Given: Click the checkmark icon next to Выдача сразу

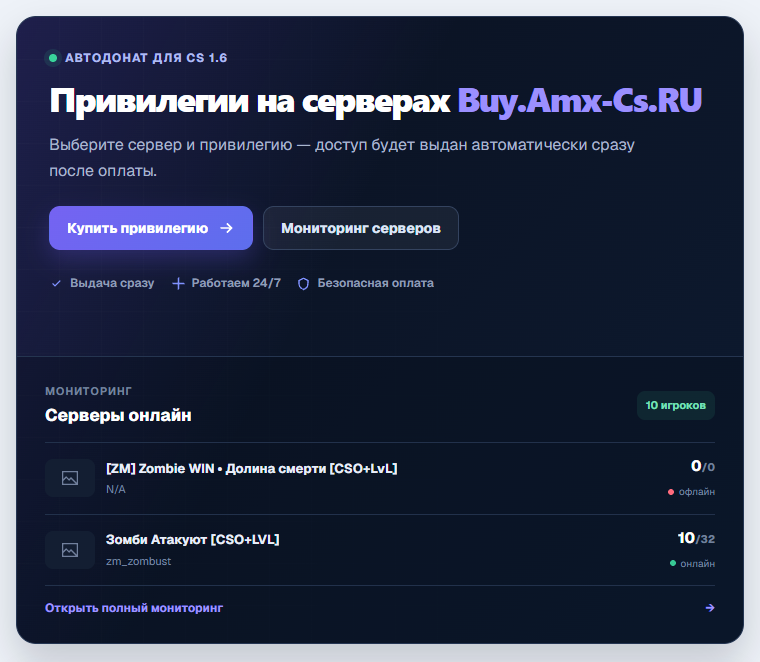Looking at the screenshot, I should [x=56, y=283].
